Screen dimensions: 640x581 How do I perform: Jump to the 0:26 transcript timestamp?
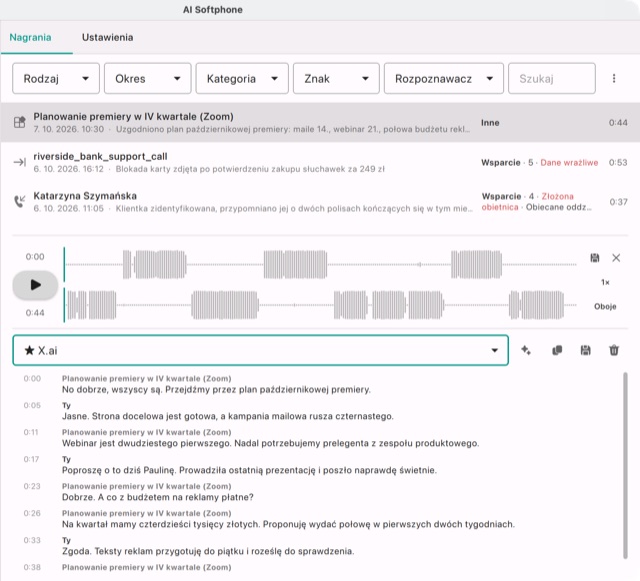32,513
